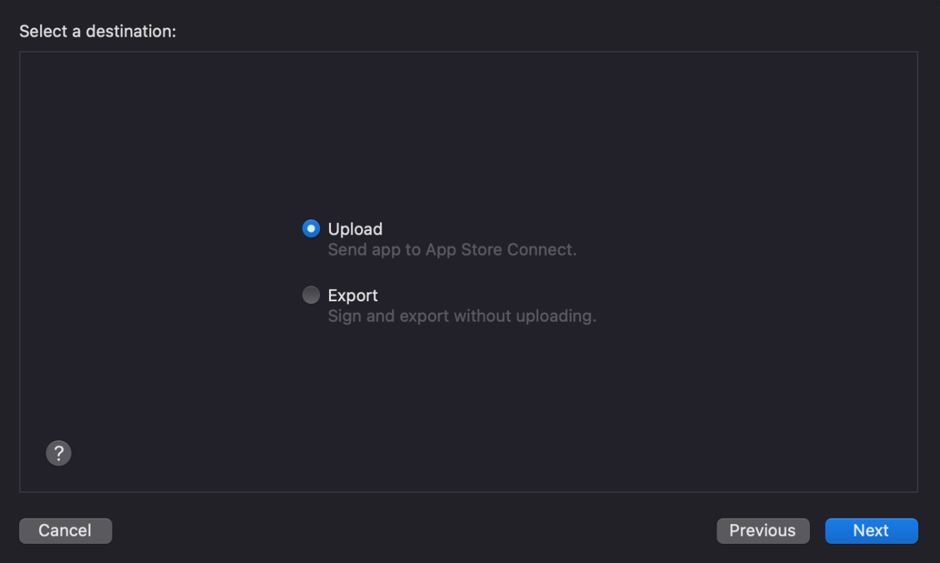The width and height of the screenshot is (940, 563).
Task: Select the Upload radio button
Action: (311, 229)
